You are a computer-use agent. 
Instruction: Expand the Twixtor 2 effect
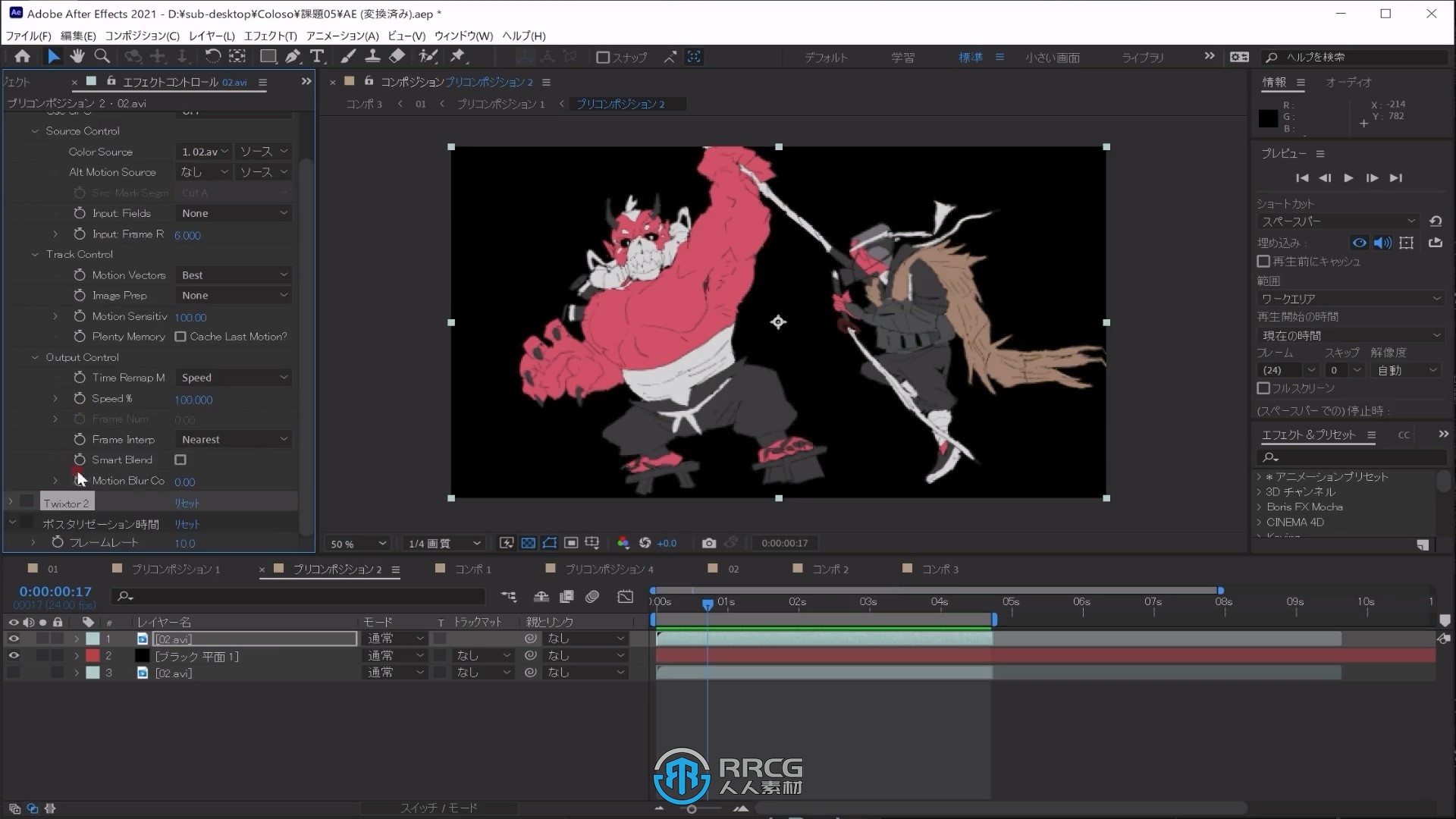pyautogui.click(x=11, y=502)
